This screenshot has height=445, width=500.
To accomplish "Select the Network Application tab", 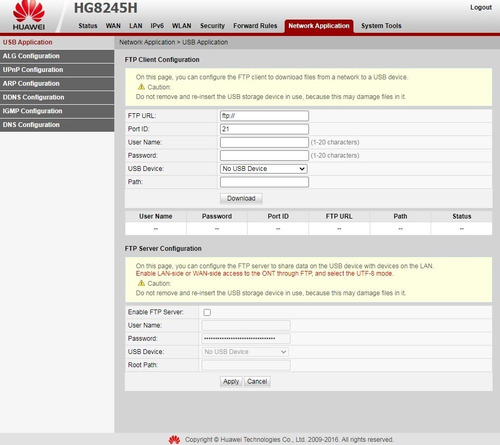I will [319, 26].
